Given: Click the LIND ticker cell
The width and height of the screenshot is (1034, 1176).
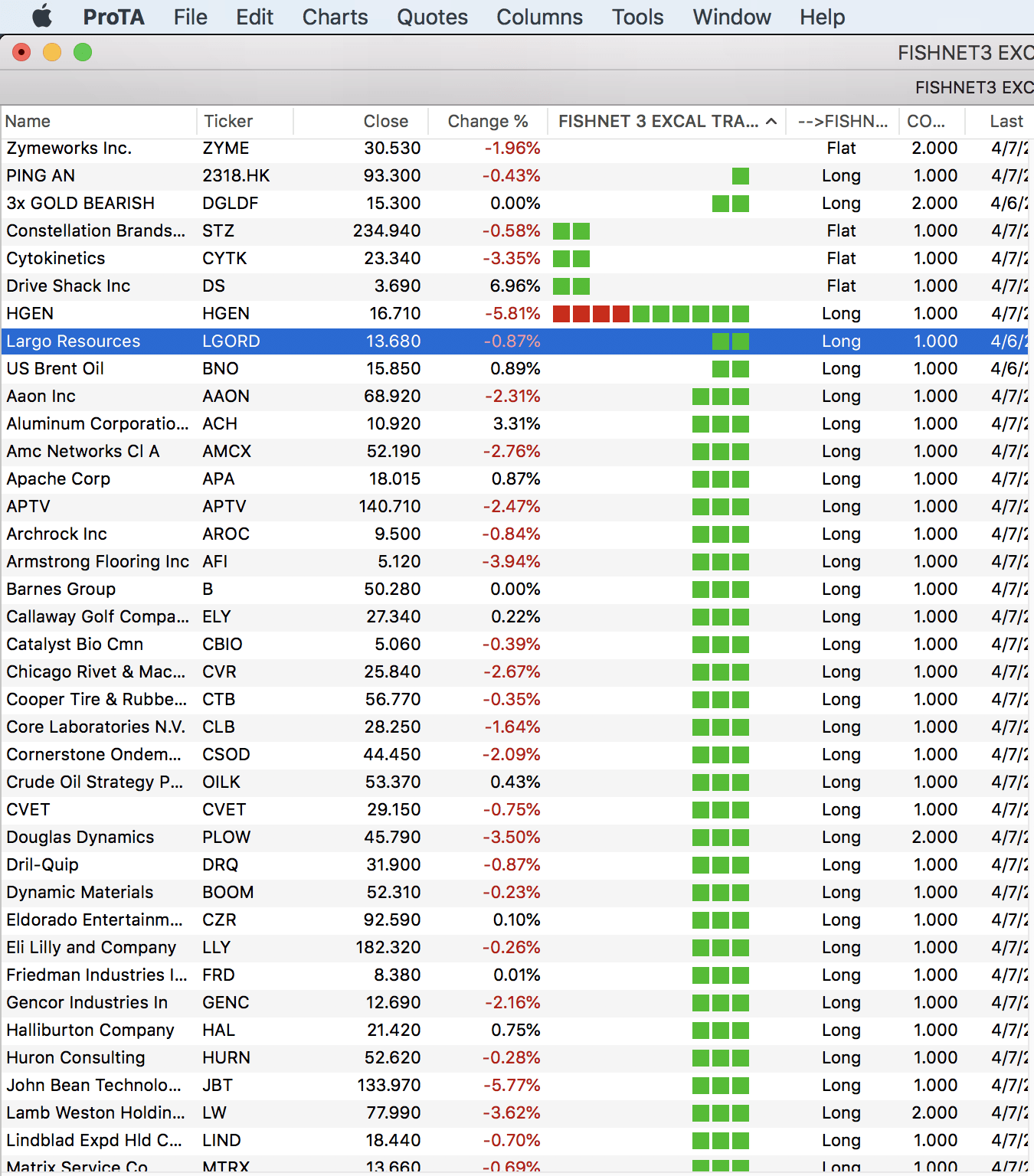Looking at the screenshot, I should coord(222,1141).
